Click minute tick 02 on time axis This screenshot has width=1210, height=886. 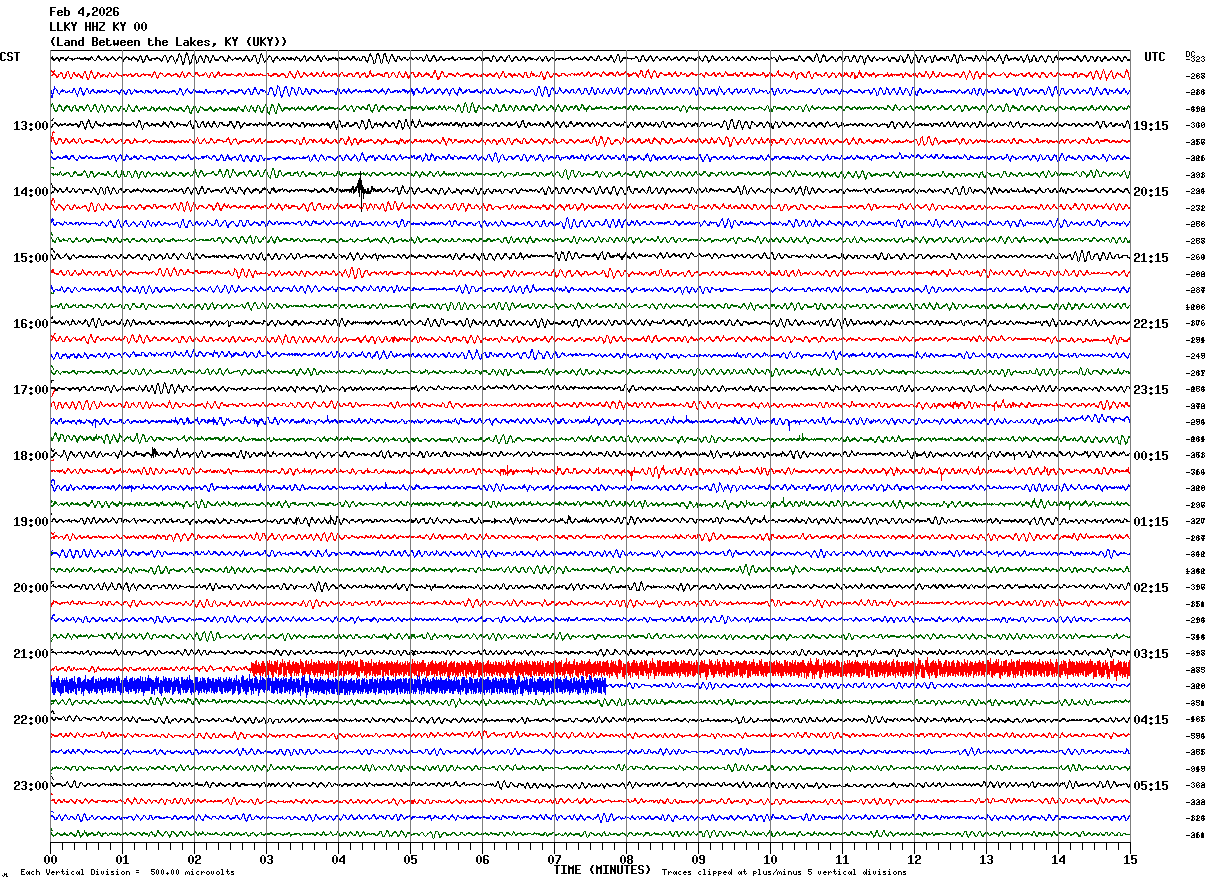click(194, 859)
